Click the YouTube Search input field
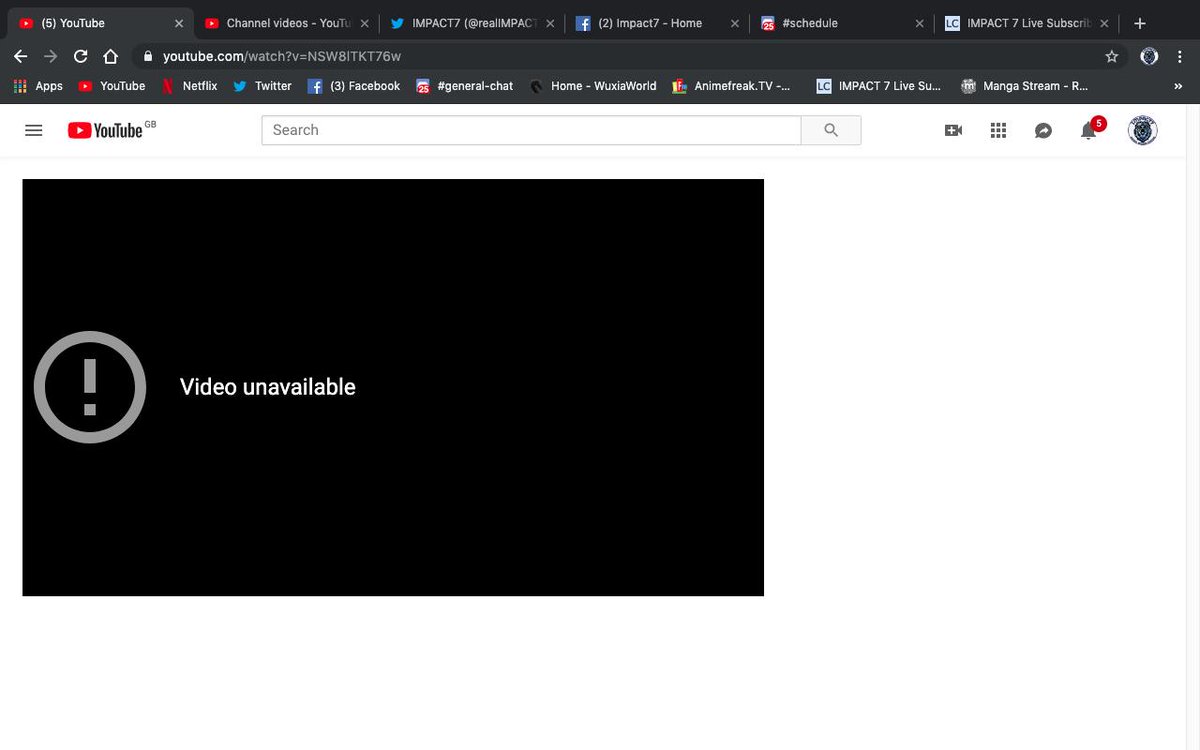The image size is (1200, 750). (531, 130)
